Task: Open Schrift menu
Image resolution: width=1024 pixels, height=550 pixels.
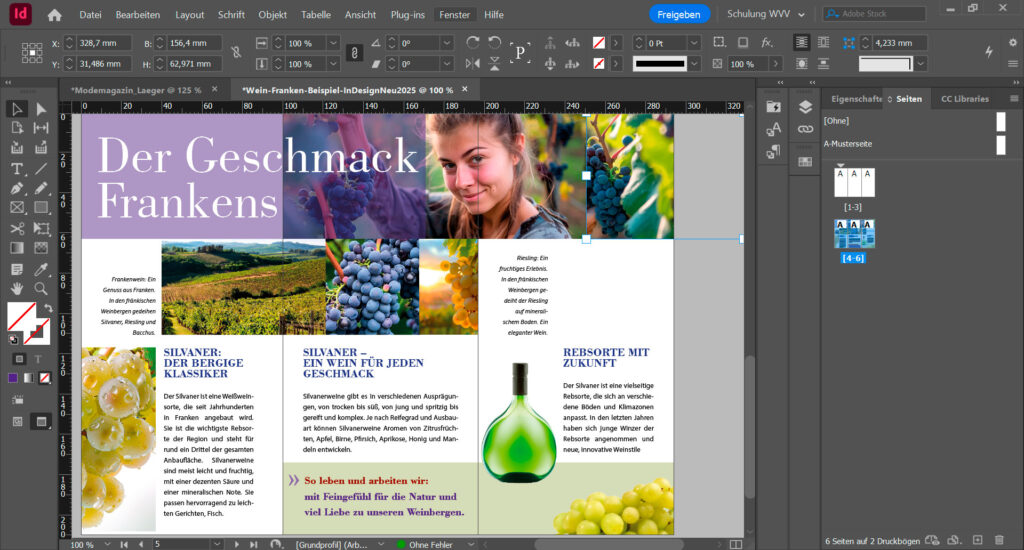Action: tap(231, 14)
